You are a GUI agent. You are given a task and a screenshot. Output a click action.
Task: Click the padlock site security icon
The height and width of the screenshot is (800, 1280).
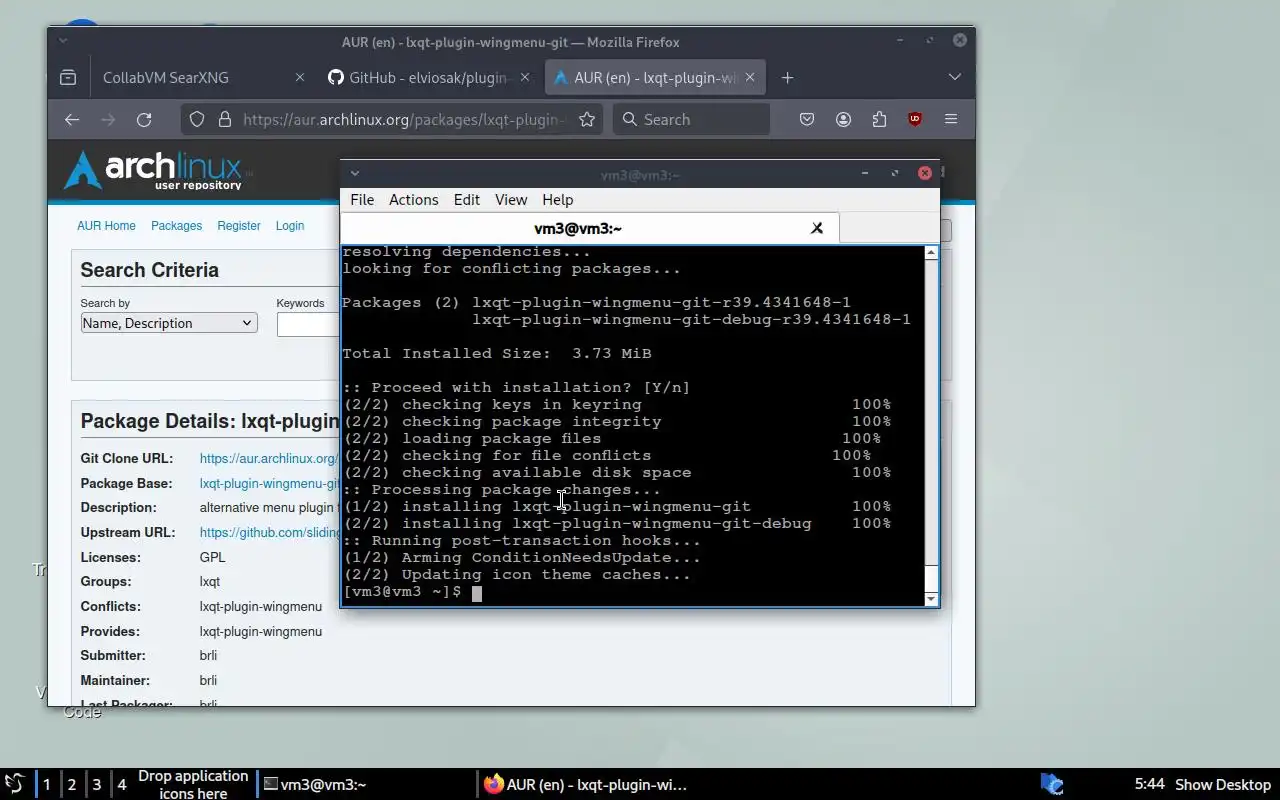coord(225,119)
